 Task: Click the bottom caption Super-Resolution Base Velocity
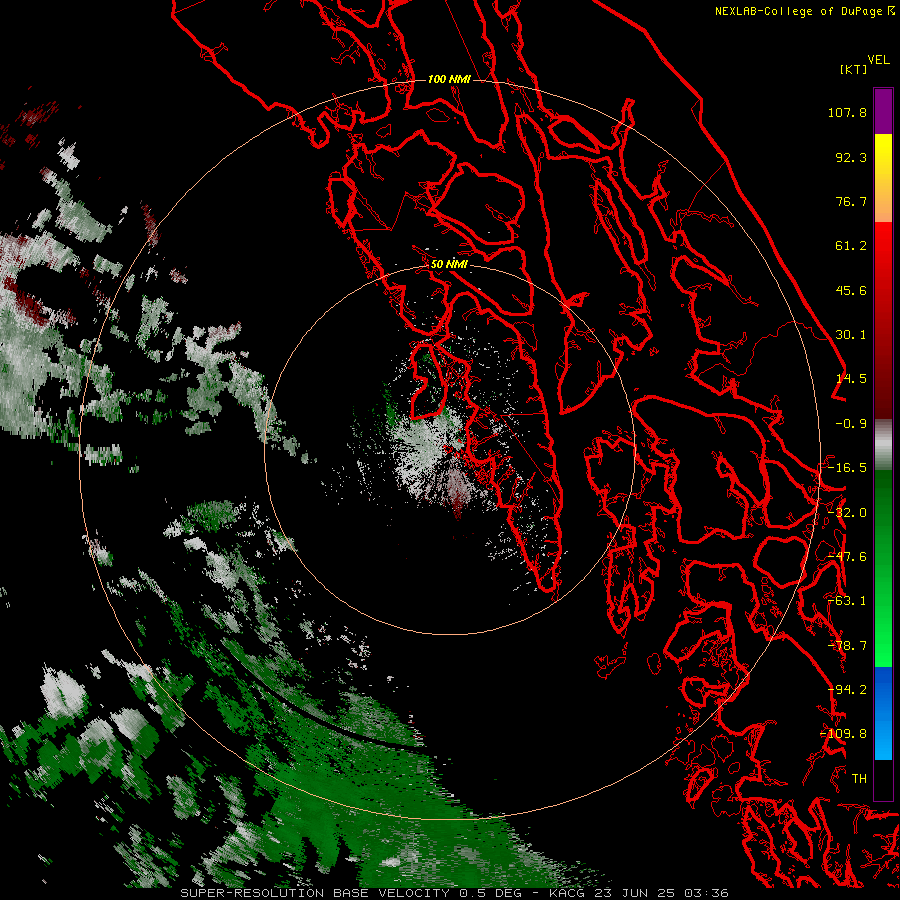coord(454,893)
